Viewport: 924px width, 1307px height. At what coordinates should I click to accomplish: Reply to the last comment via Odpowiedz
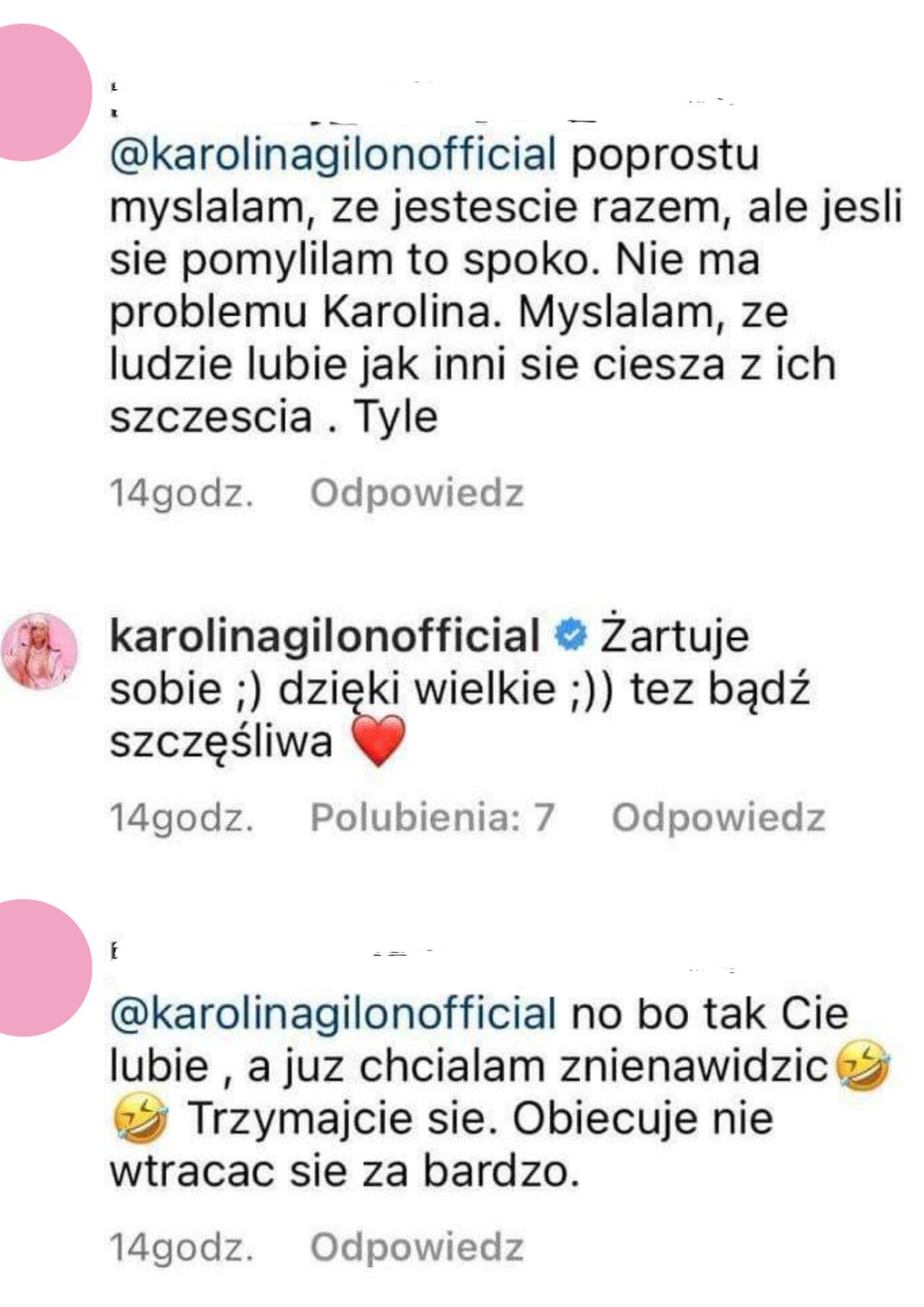[417, 1248]
